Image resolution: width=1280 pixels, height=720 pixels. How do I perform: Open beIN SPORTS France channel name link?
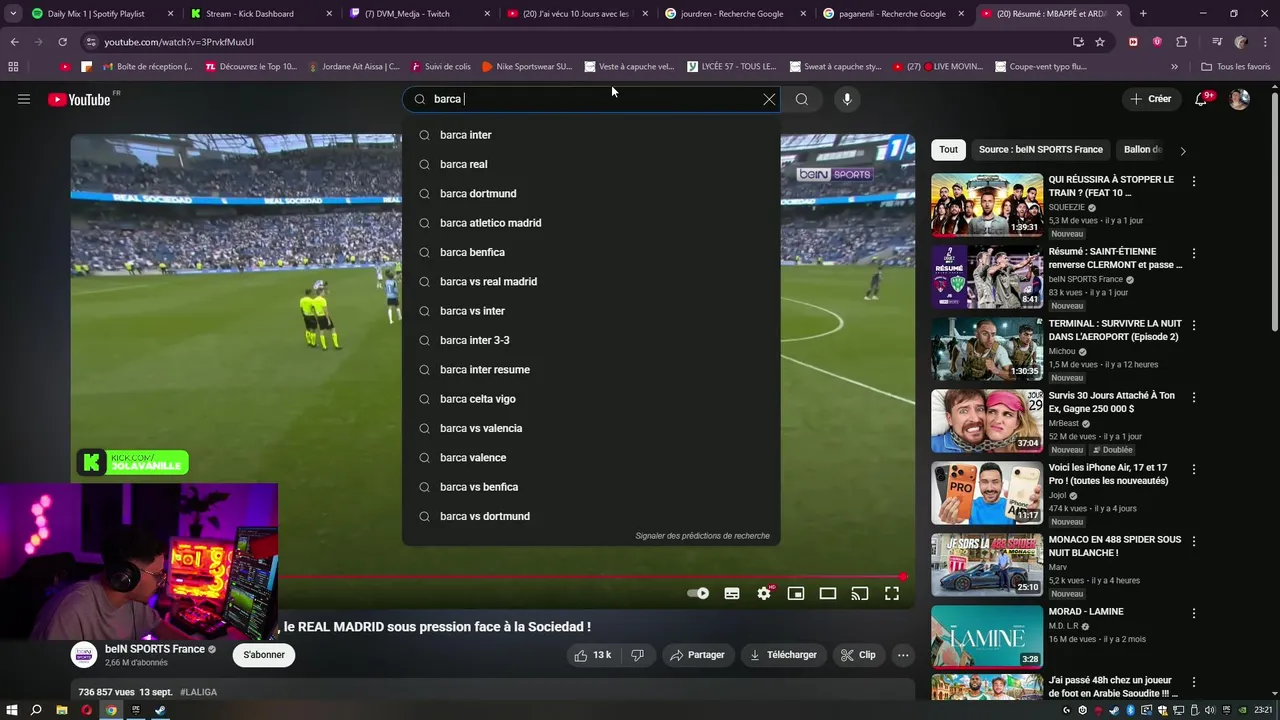click(x=154, y=649)
